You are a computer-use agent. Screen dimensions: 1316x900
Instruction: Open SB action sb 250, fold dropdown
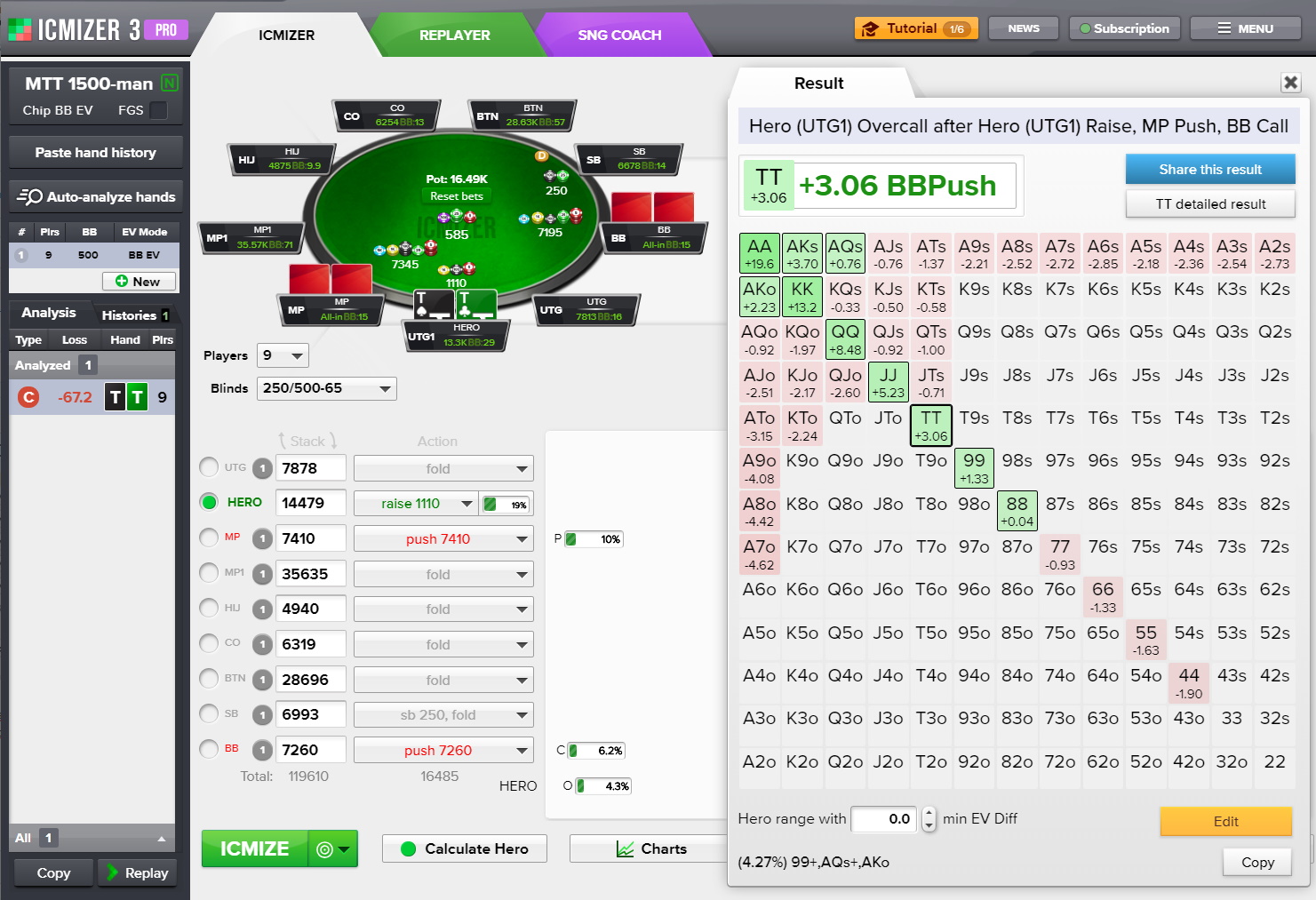(443, 715)
